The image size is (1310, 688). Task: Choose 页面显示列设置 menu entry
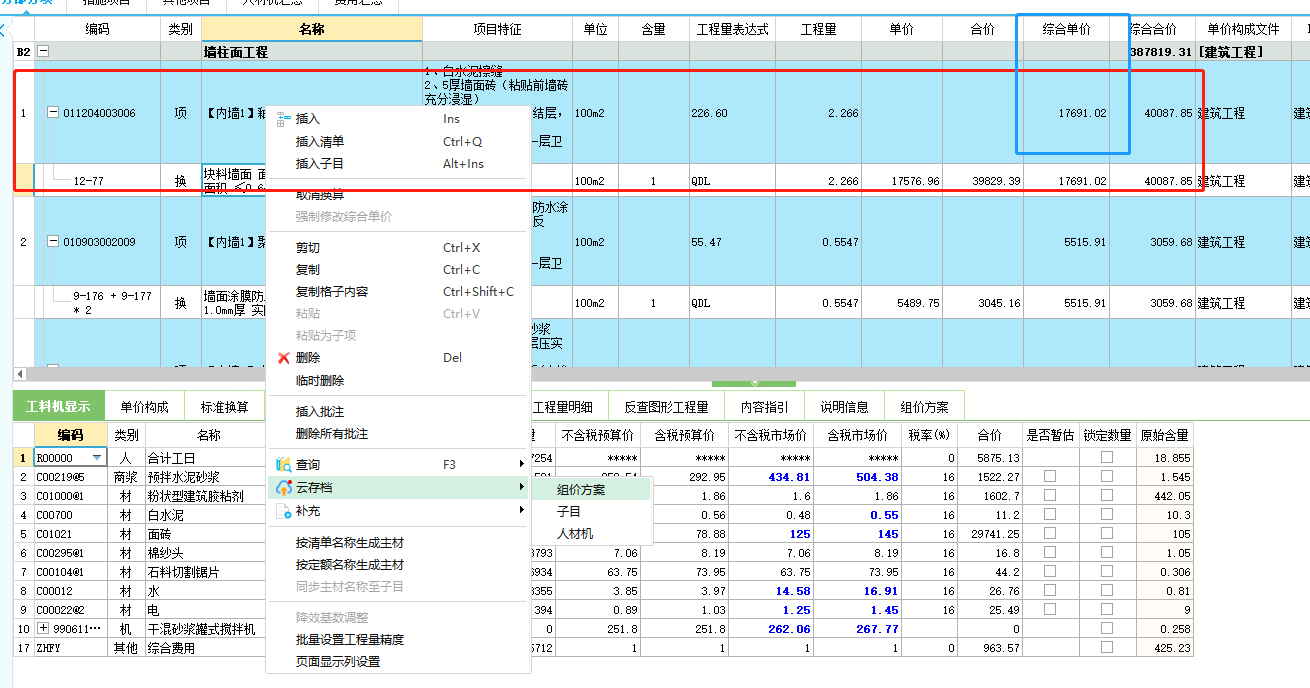397,661
